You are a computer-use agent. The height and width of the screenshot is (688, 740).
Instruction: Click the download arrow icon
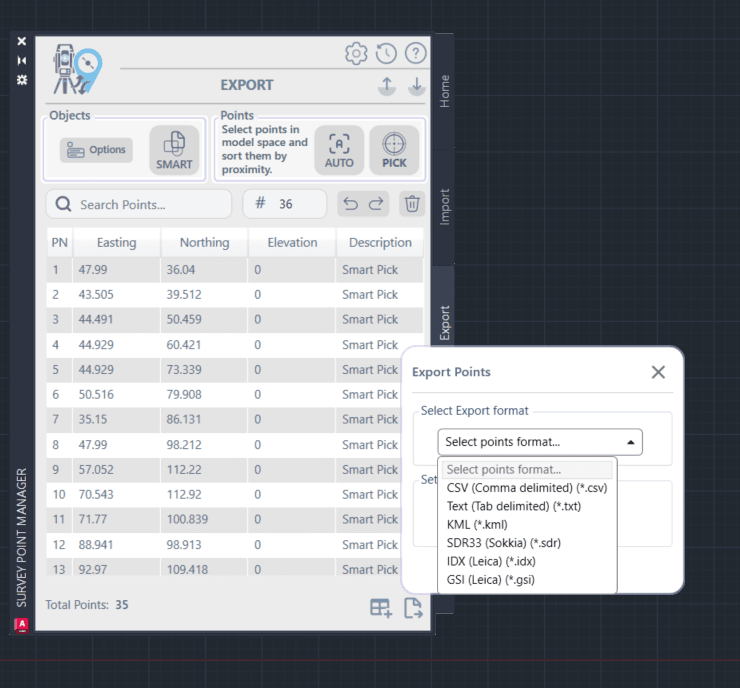tap(416, 87)
